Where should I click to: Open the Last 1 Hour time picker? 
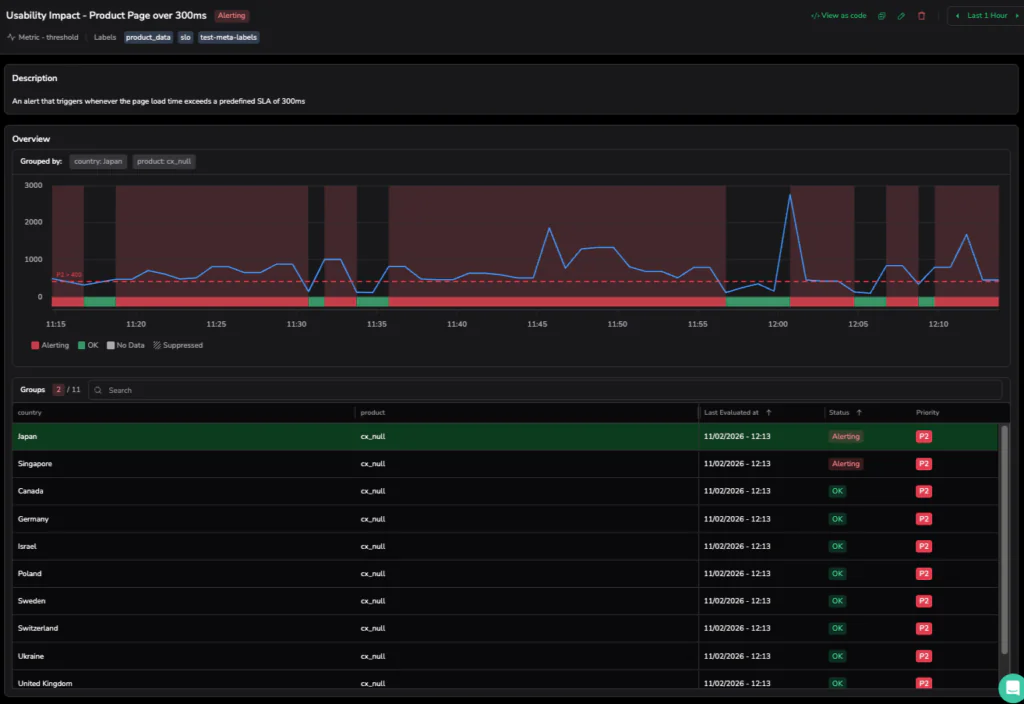pos(986,16)
